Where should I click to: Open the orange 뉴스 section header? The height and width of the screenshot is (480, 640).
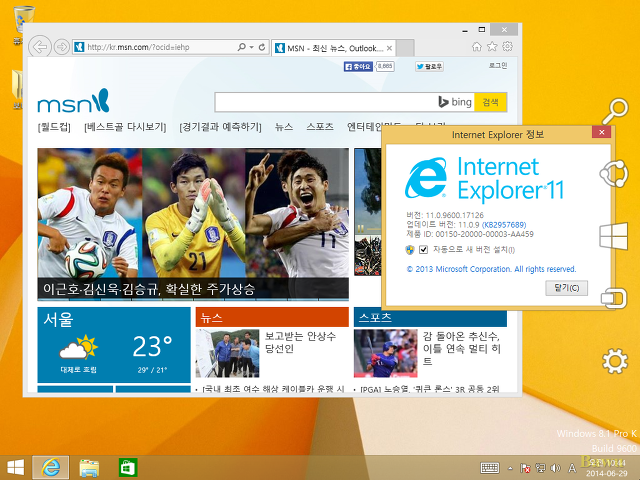point(272,318)
